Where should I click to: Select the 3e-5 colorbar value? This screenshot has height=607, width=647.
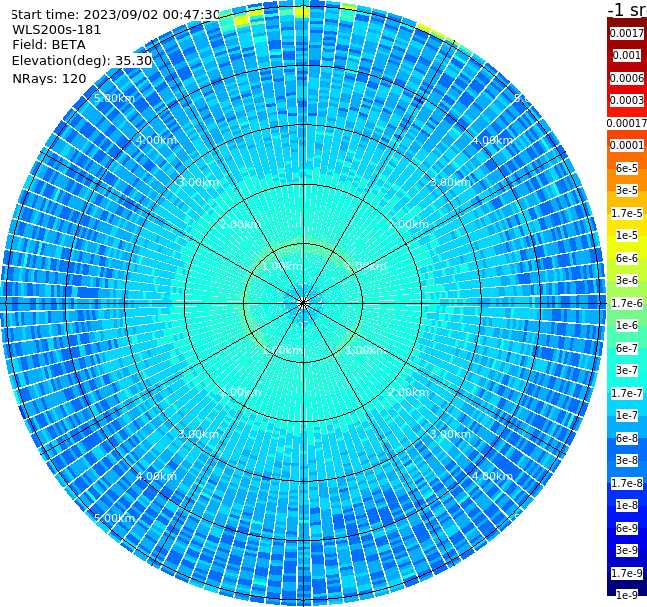(627, 190)
